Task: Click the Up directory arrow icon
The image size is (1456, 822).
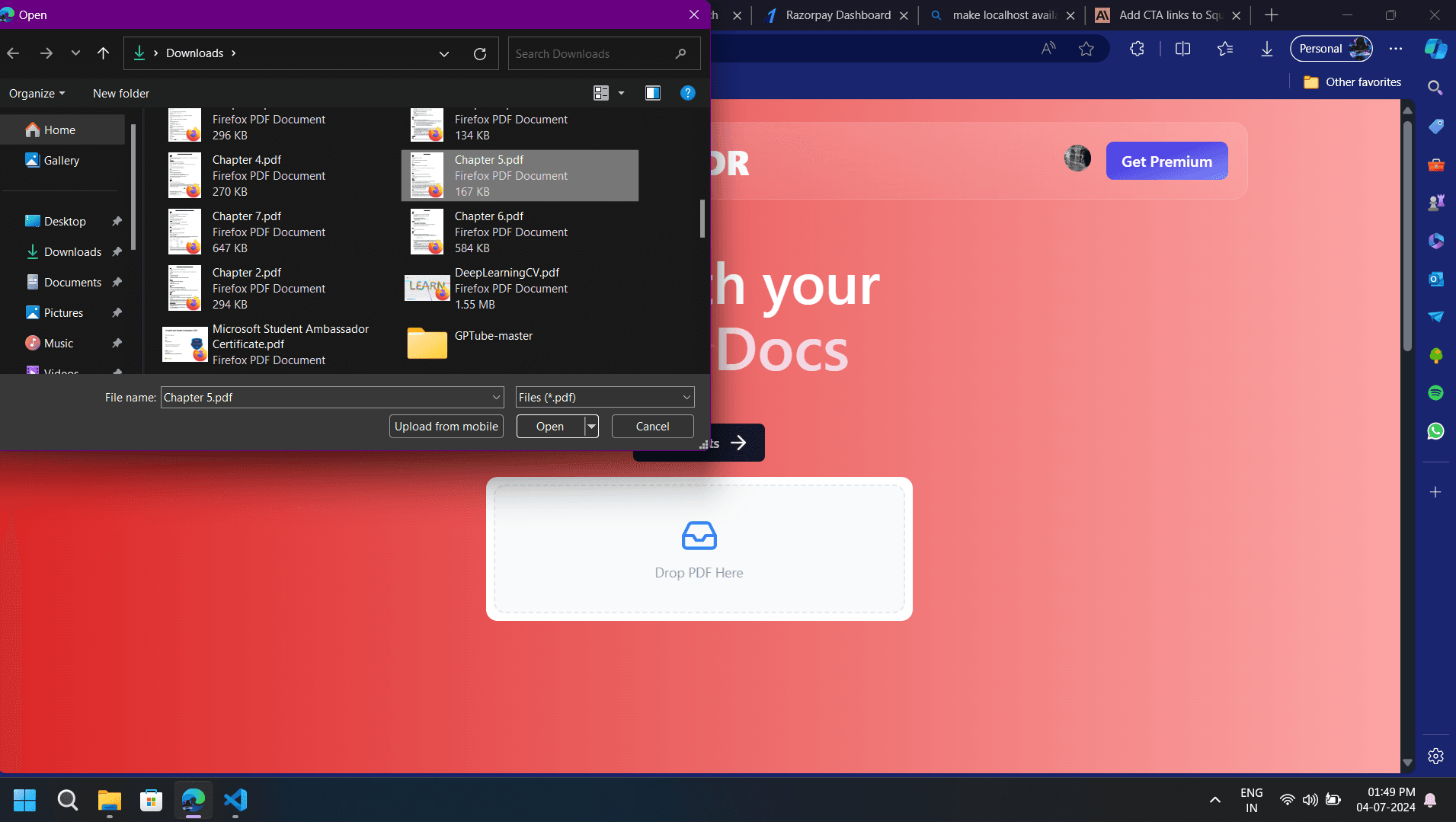Action: pyautogui.click(x=103, y=53)
